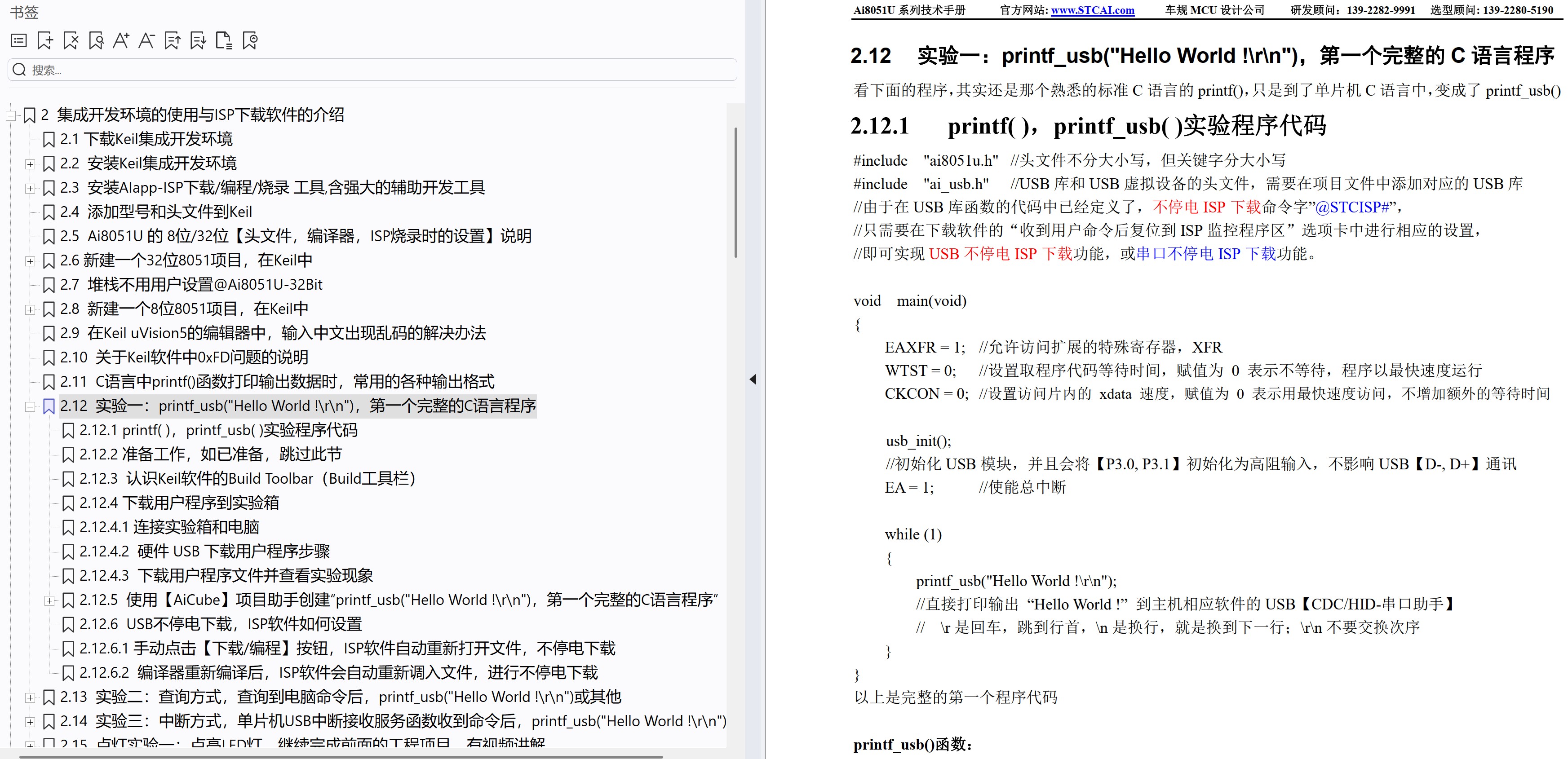
Task: Click the 2.12.1 heading in the document page
Action: coord(1088,126)
